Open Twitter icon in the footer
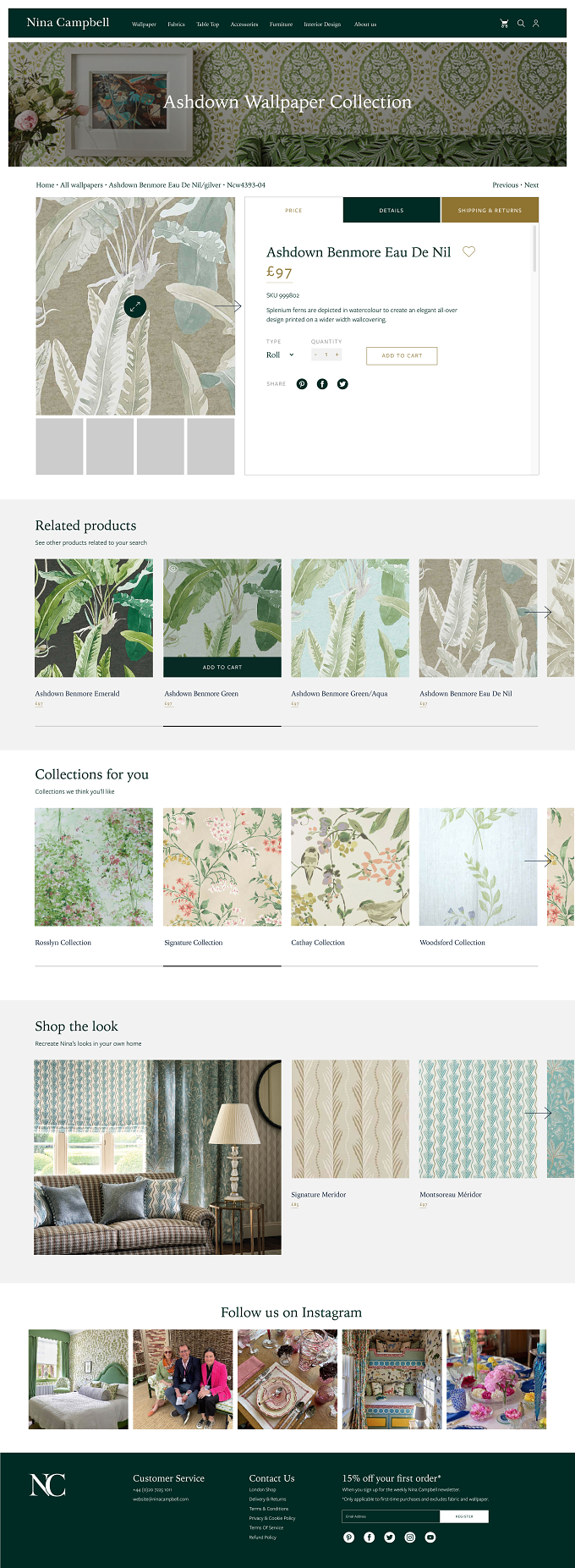 pyautogui.click(x=389, y=1538)
